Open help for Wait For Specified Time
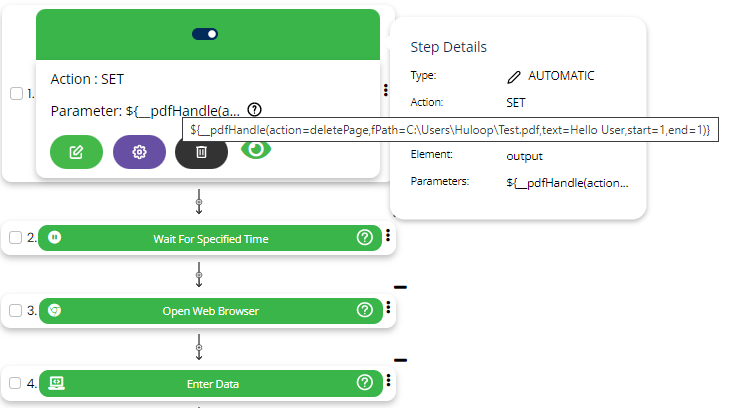 [x=364, y=238]
